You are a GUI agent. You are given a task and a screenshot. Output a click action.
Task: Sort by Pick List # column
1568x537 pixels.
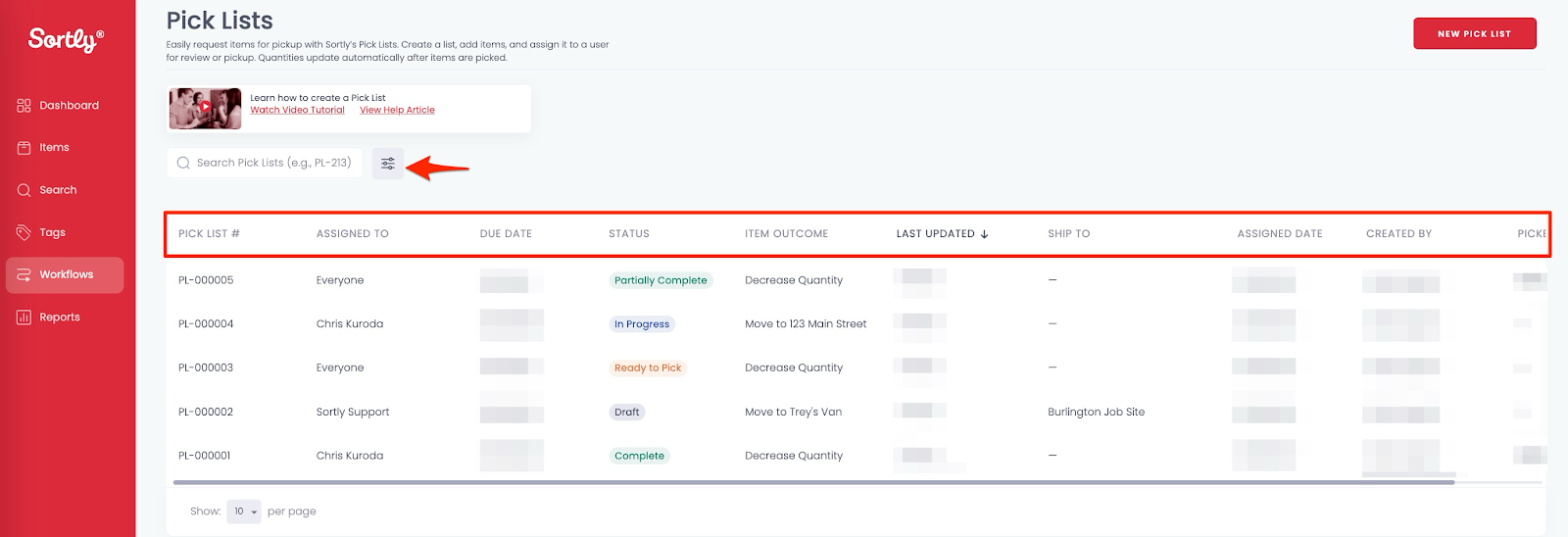209,234
